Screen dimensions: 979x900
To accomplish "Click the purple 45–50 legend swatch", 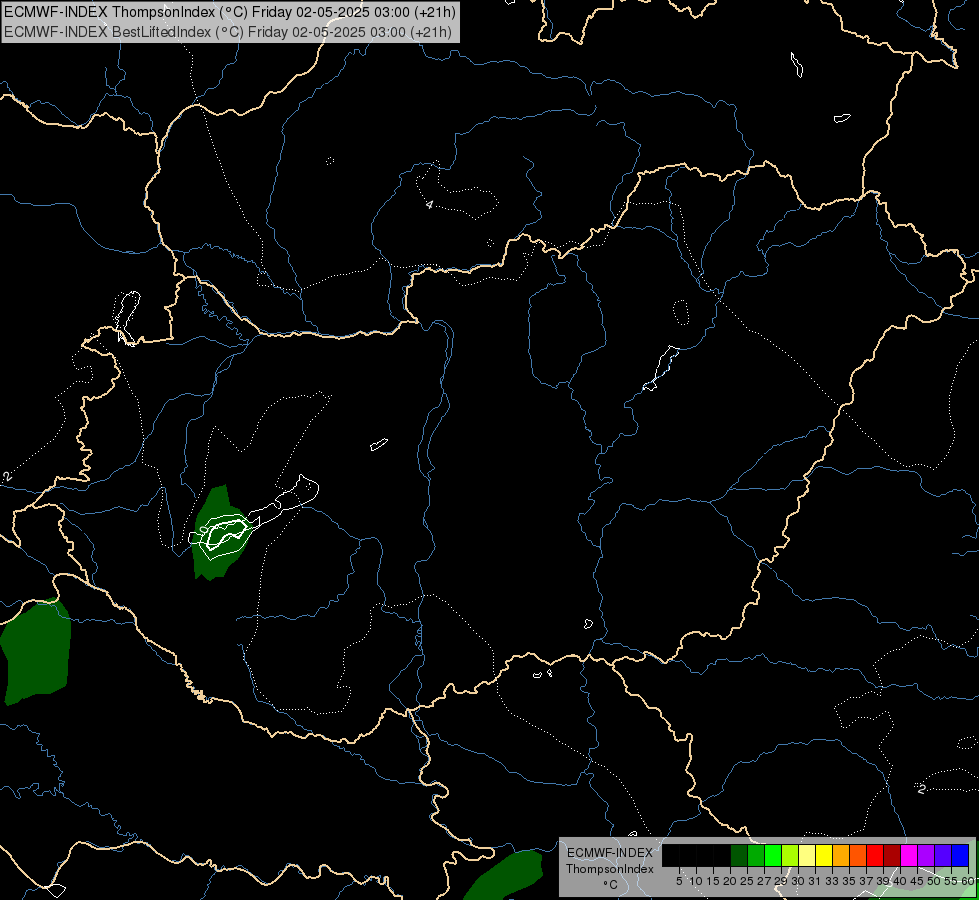I will click(x=926, y=856).
